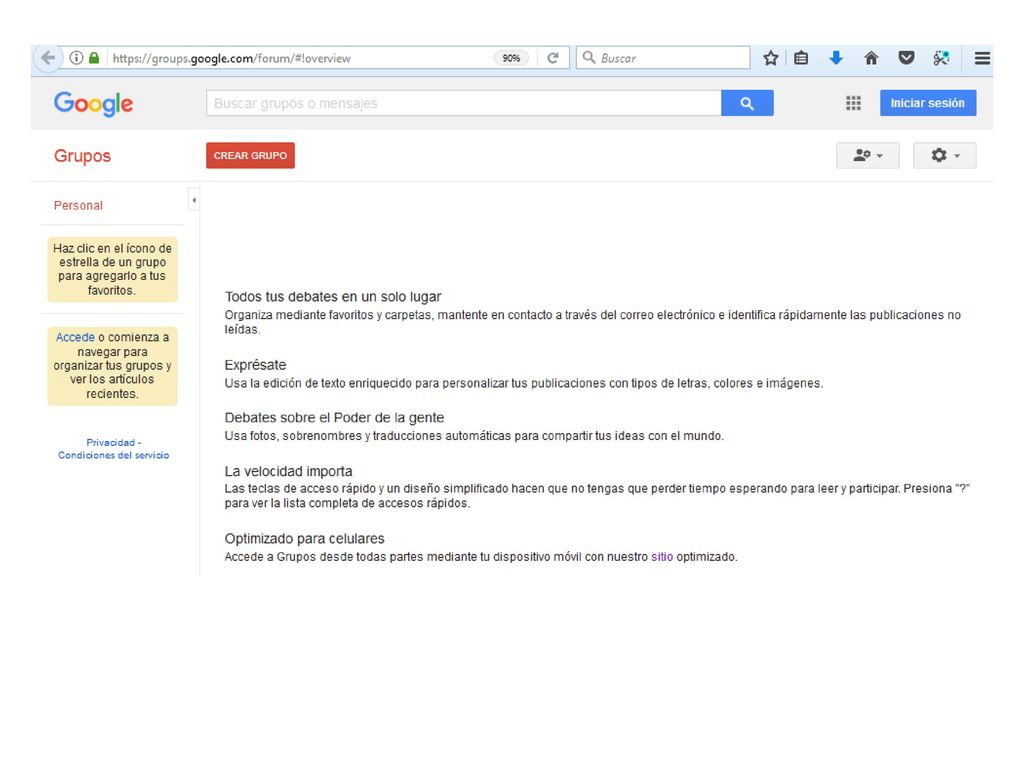Image resolution: width=1024 pixels, height=768 pixels.
Task: Click the yellow tip about estrella de un grupo
Action: pos(112,269)
